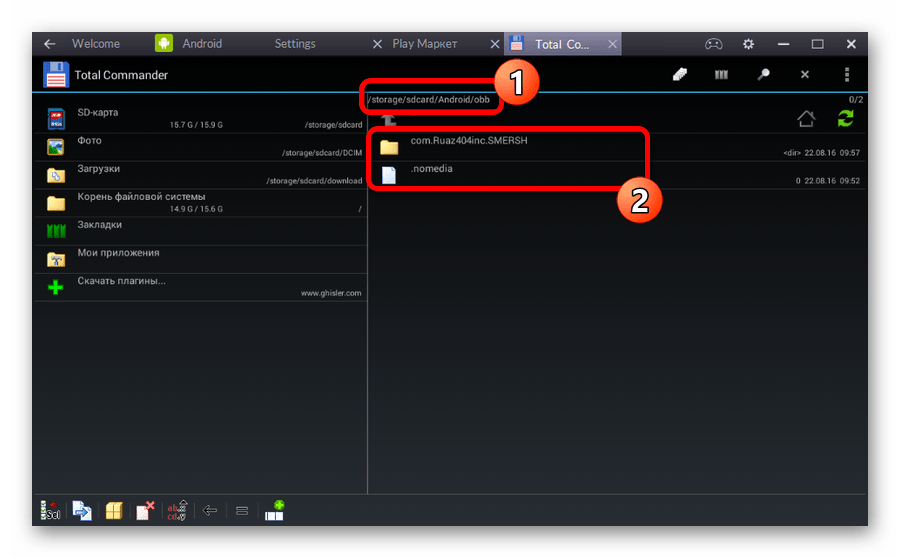Click the delete file icon with red X

(x=145, y=510)
